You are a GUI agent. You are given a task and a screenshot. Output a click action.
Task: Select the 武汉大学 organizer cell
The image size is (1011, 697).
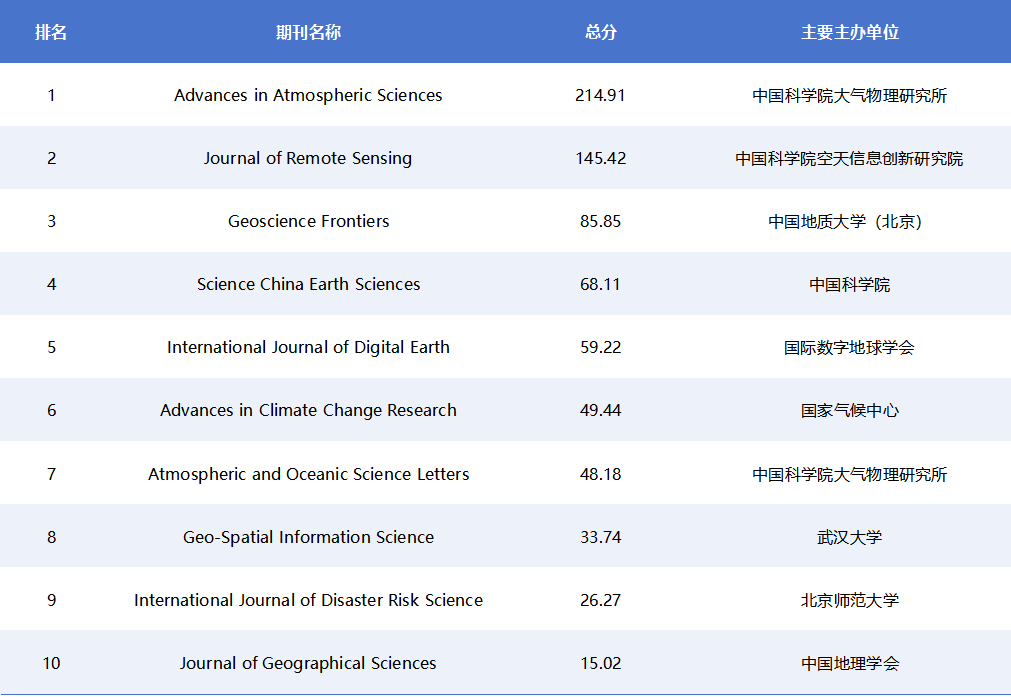849,537
